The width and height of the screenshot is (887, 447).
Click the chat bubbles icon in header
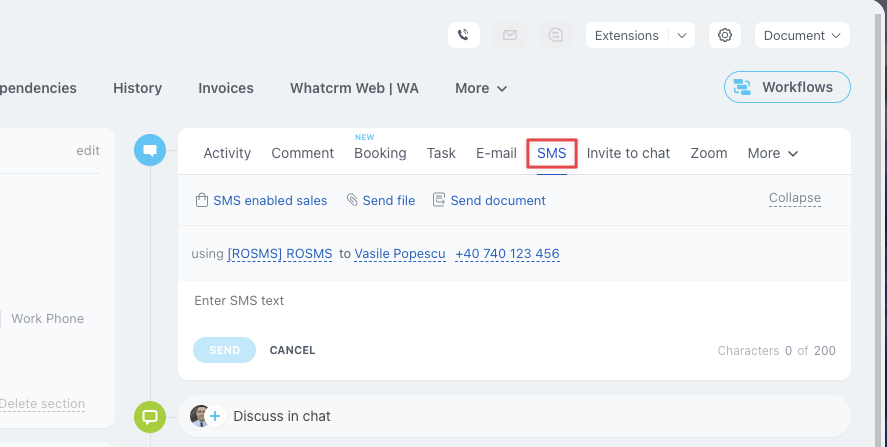(556, 35)
